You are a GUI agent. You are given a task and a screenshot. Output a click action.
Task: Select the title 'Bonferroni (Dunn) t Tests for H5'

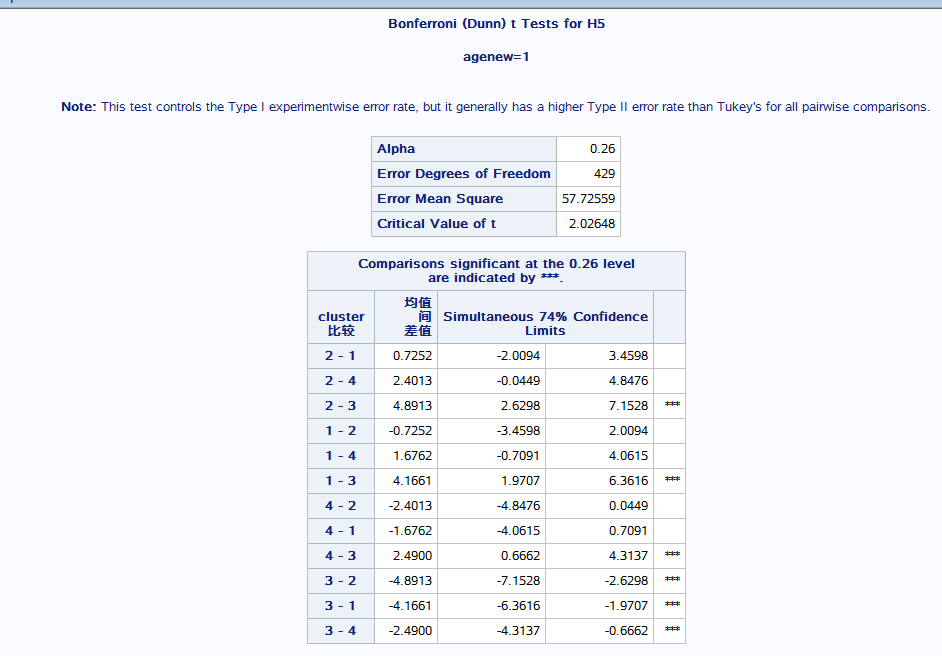(x=496, y=23)
